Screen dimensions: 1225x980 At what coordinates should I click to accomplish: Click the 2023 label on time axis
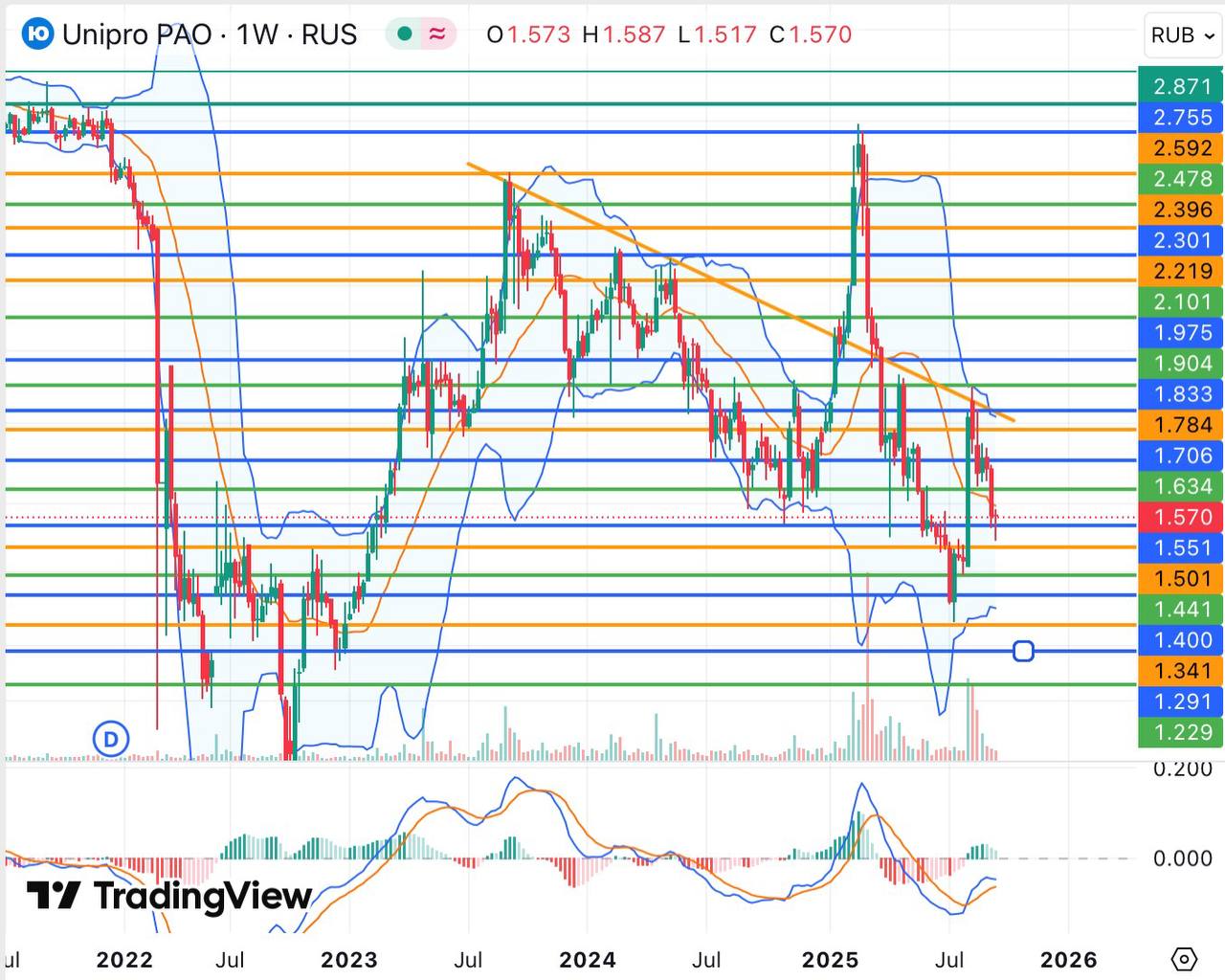pyautogui.click(x=349, y=960)
